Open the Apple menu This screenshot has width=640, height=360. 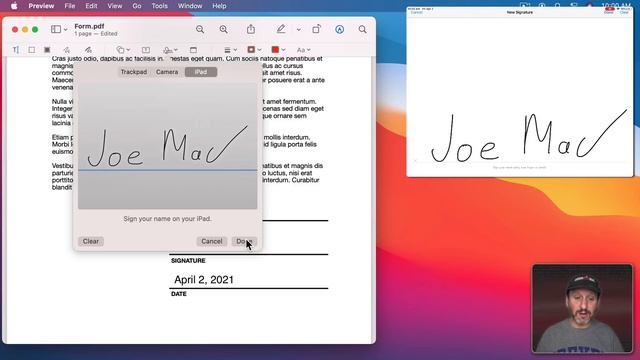pos(14,6)
